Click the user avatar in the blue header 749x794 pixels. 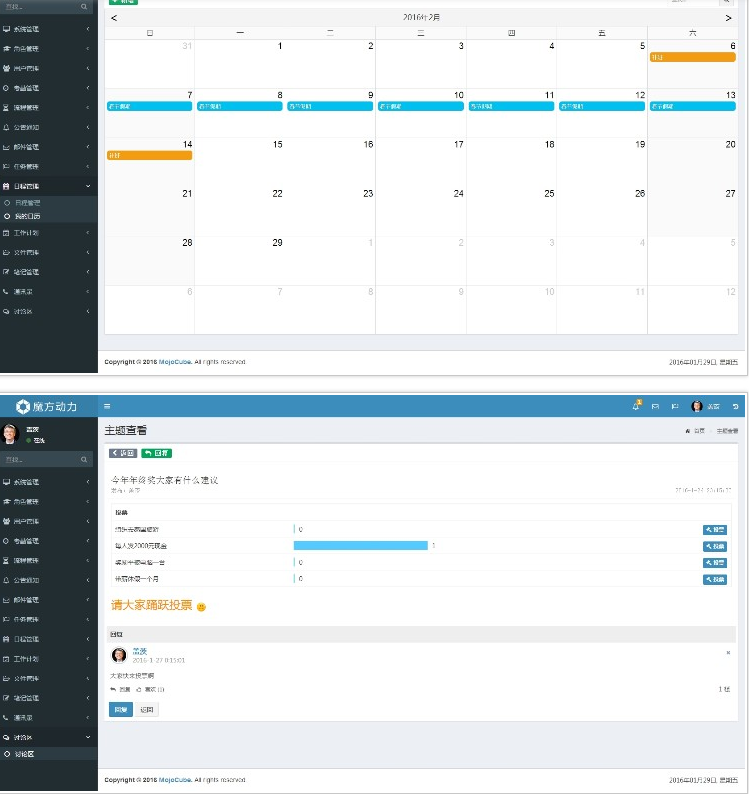click(x=697, y=406)
